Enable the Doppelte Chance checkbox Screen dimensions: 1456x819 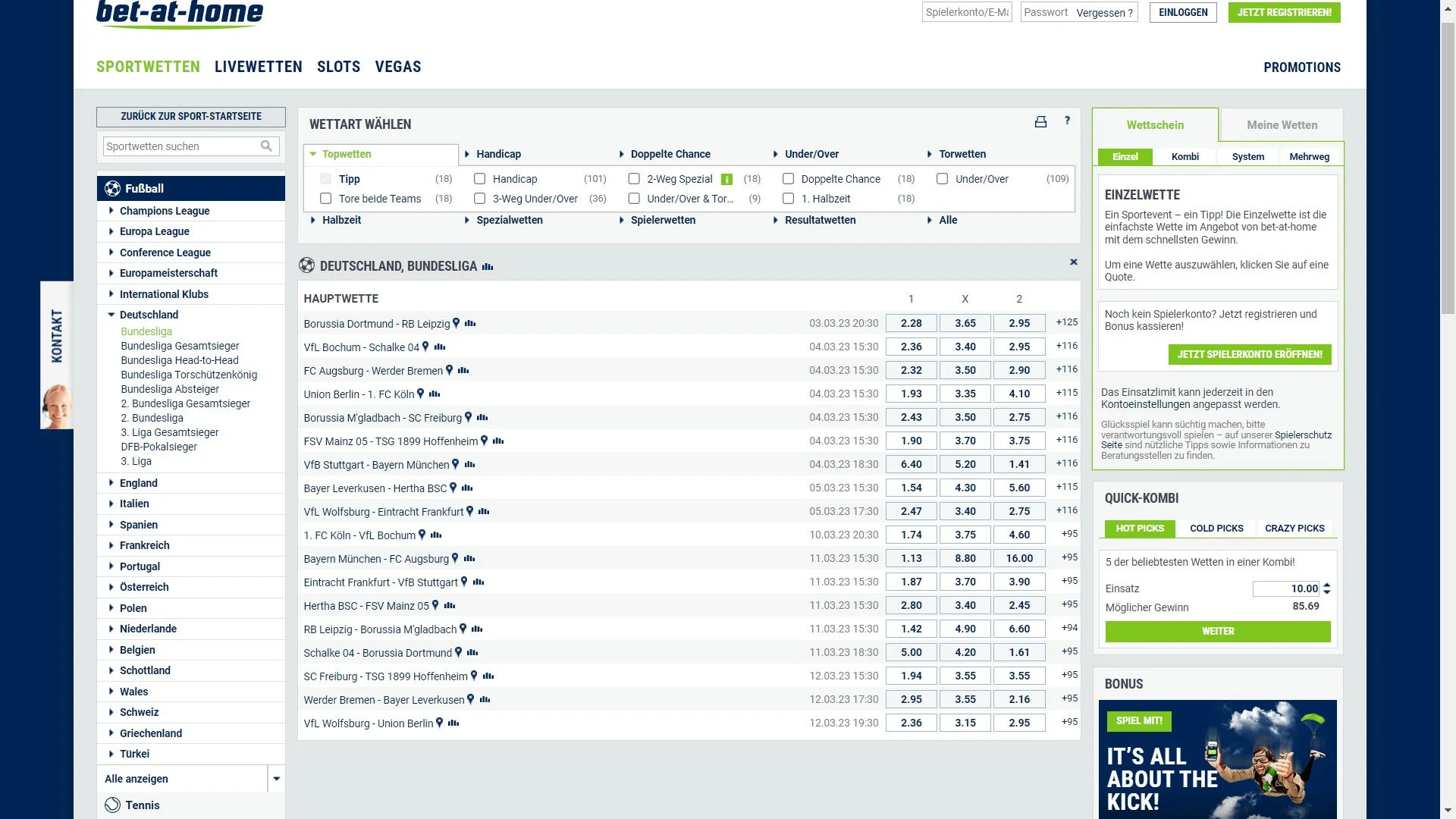pyautogui.click(x=789, y=179)
